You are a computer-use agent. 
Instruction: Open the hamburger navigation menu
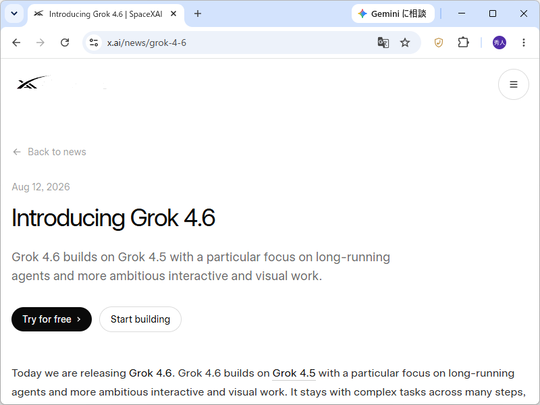513,84
